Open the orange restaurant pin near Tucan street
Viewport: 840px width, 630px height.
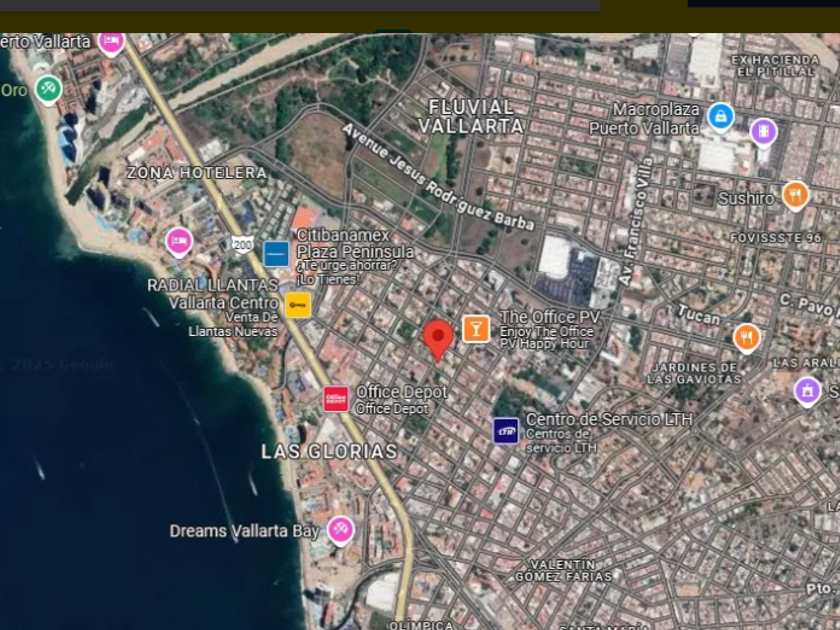[x=746, y=338]
